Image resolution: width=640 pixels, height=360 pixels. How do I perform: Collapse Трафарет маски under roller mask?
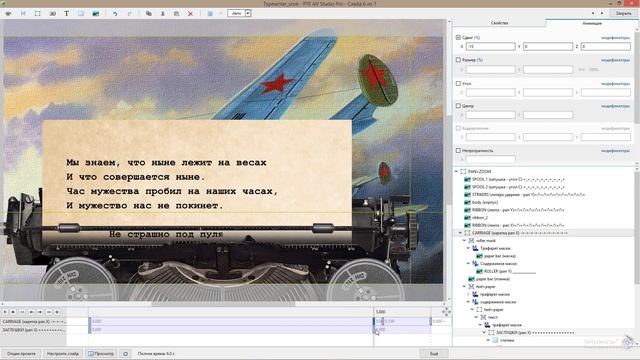[x=468, y=249]
